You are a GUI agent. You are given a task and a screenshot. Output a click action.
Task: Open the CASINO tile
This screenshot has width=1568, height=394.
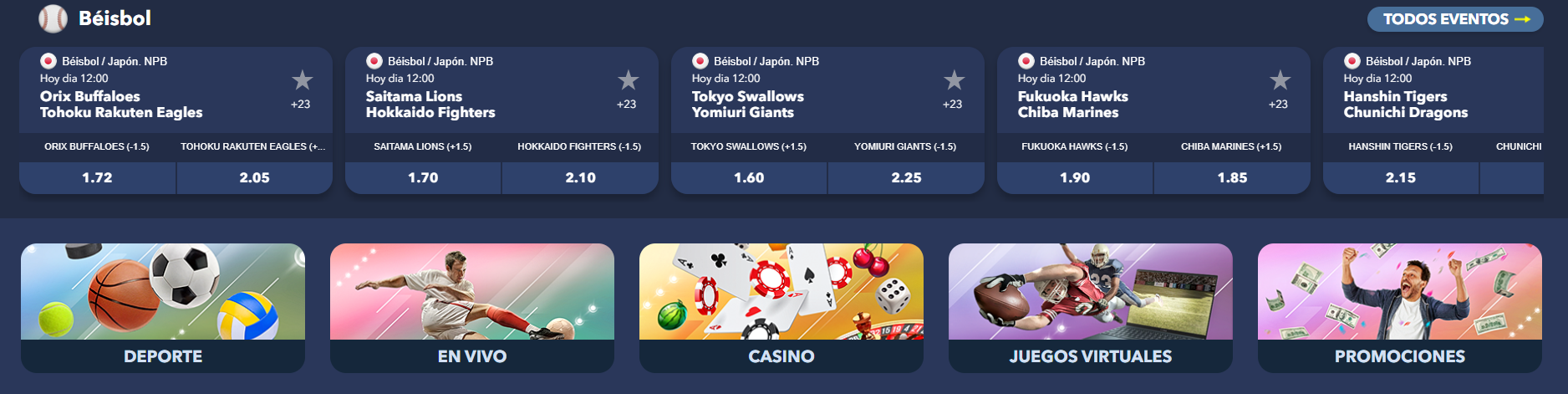click(x=781, y=308)
